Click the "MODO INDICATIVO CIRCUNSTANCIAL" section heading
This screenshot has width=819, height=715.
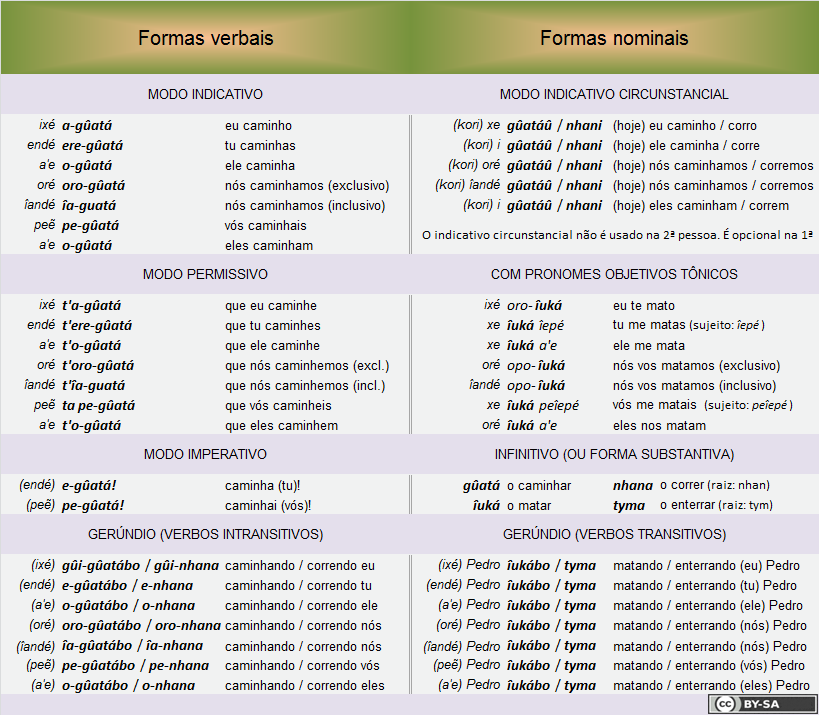614,94
